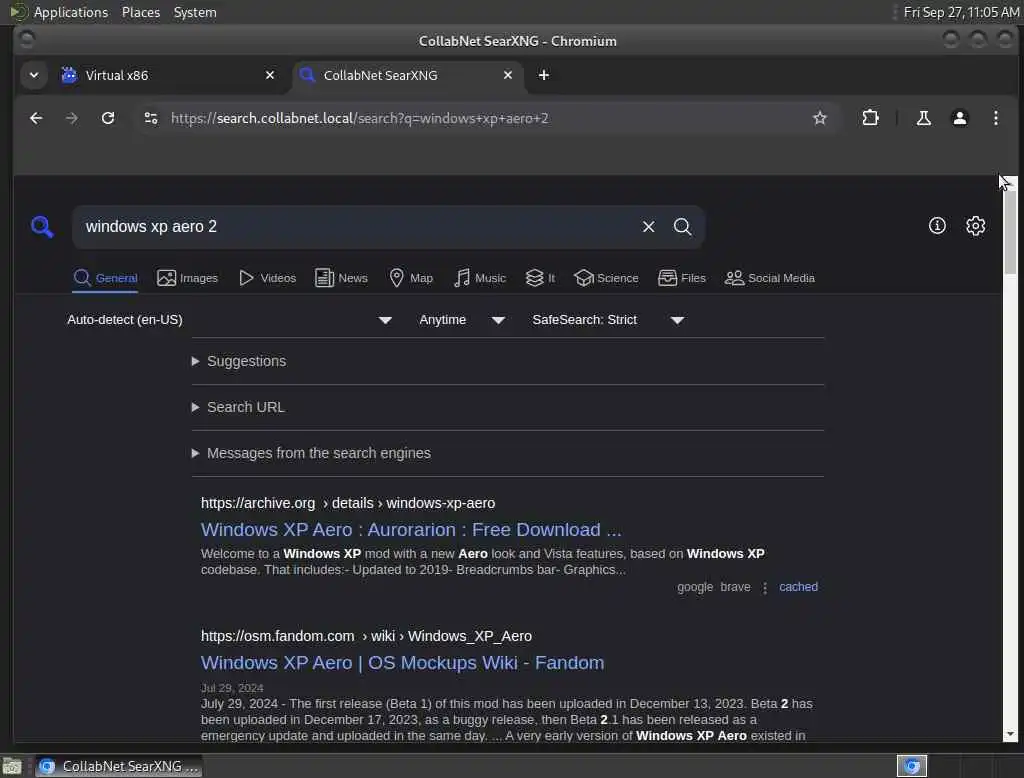Image resolution: width=1024 pixels, height=778 pixels.
Task: Open a new tab with plus button
Action: click(543, 75)
